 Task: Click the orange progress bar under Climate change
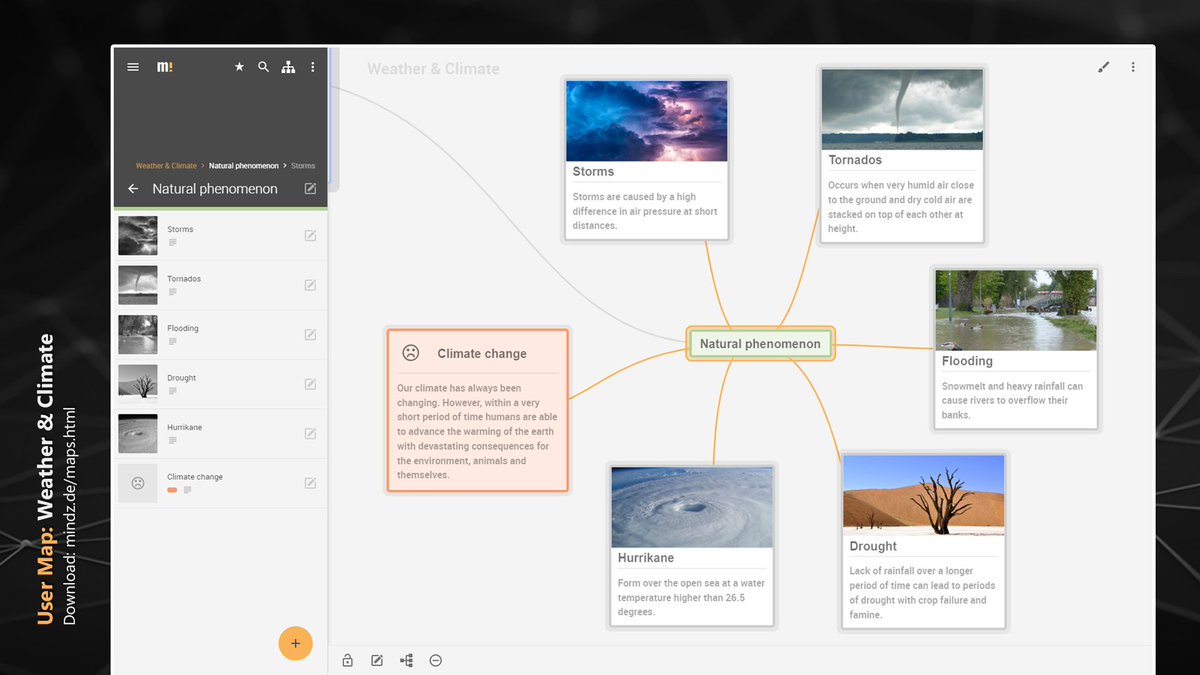(x=171, y=491)
